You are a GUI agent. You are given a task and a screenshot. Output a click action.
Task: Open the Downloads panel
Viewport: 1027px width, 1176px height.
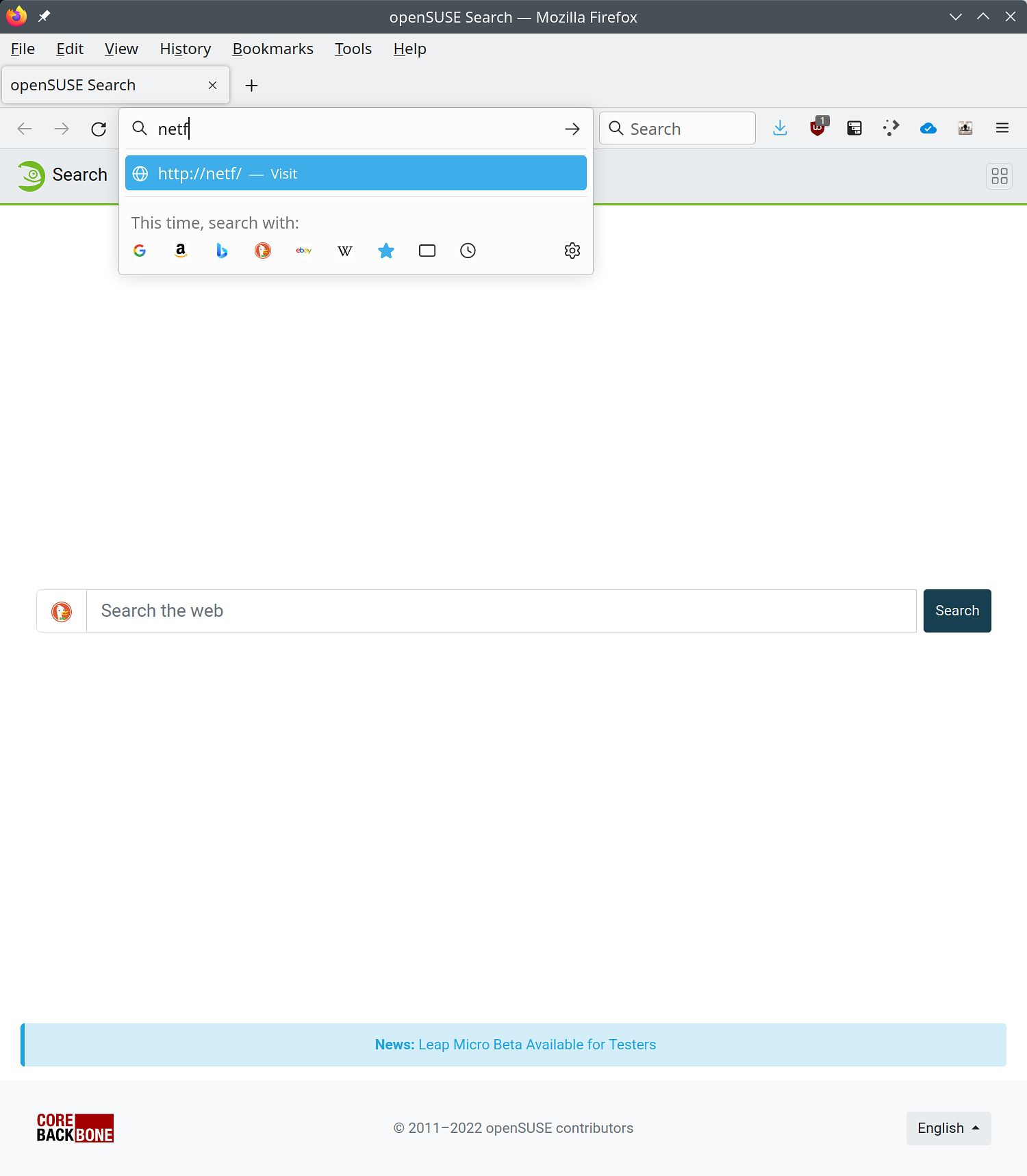point(780,128)
